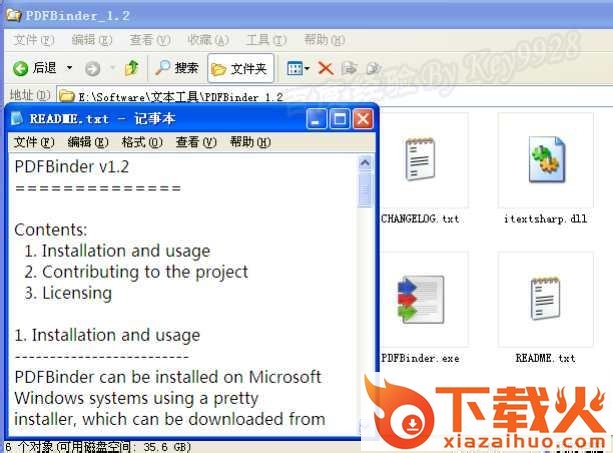Go back with the 后退 button

(34, 68)
